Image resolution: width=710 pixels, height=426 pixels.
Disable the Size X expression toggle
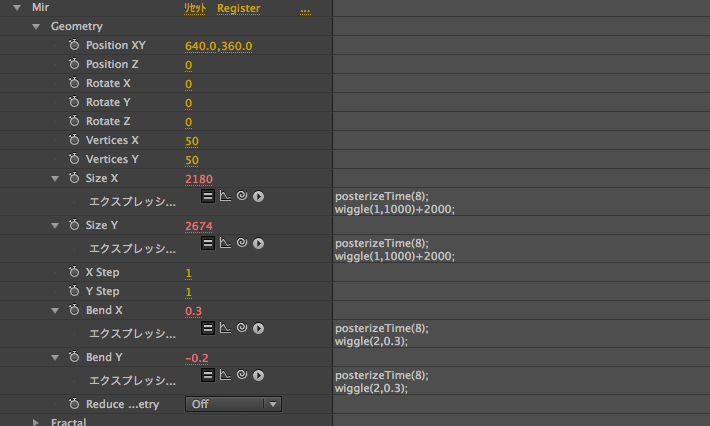click(208, 196)
